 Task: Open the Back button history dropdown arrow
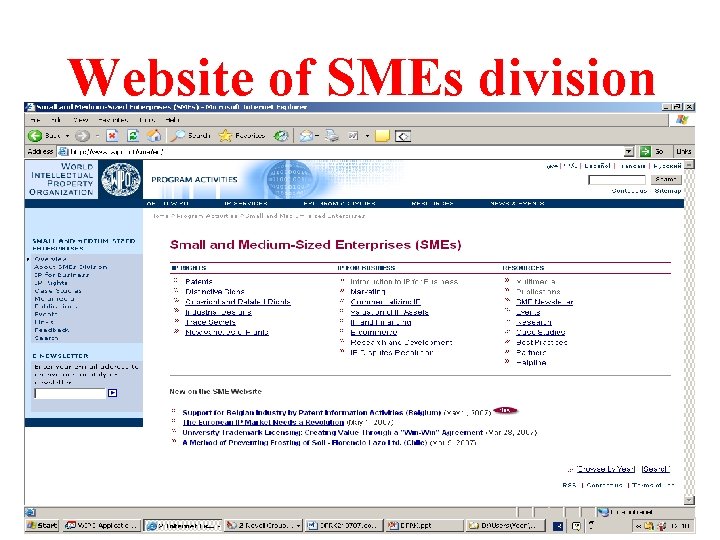pos(67,136)
